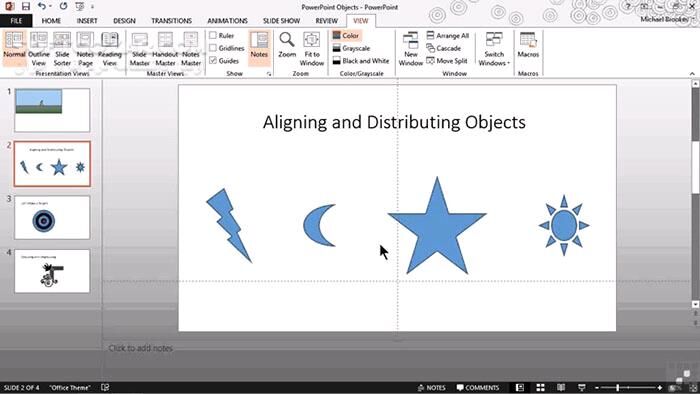Viewport: 700px width, 394px height.
Task: Switch to Slide Sorter from status bar
Action: click(540, 387)
